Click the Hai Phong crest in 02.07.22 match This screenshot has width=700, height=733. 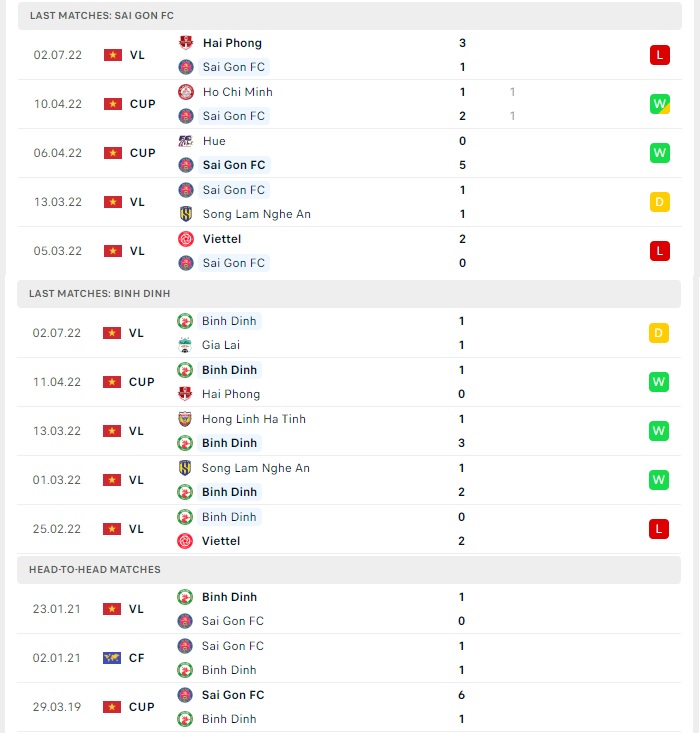click(x=186, y=43)
